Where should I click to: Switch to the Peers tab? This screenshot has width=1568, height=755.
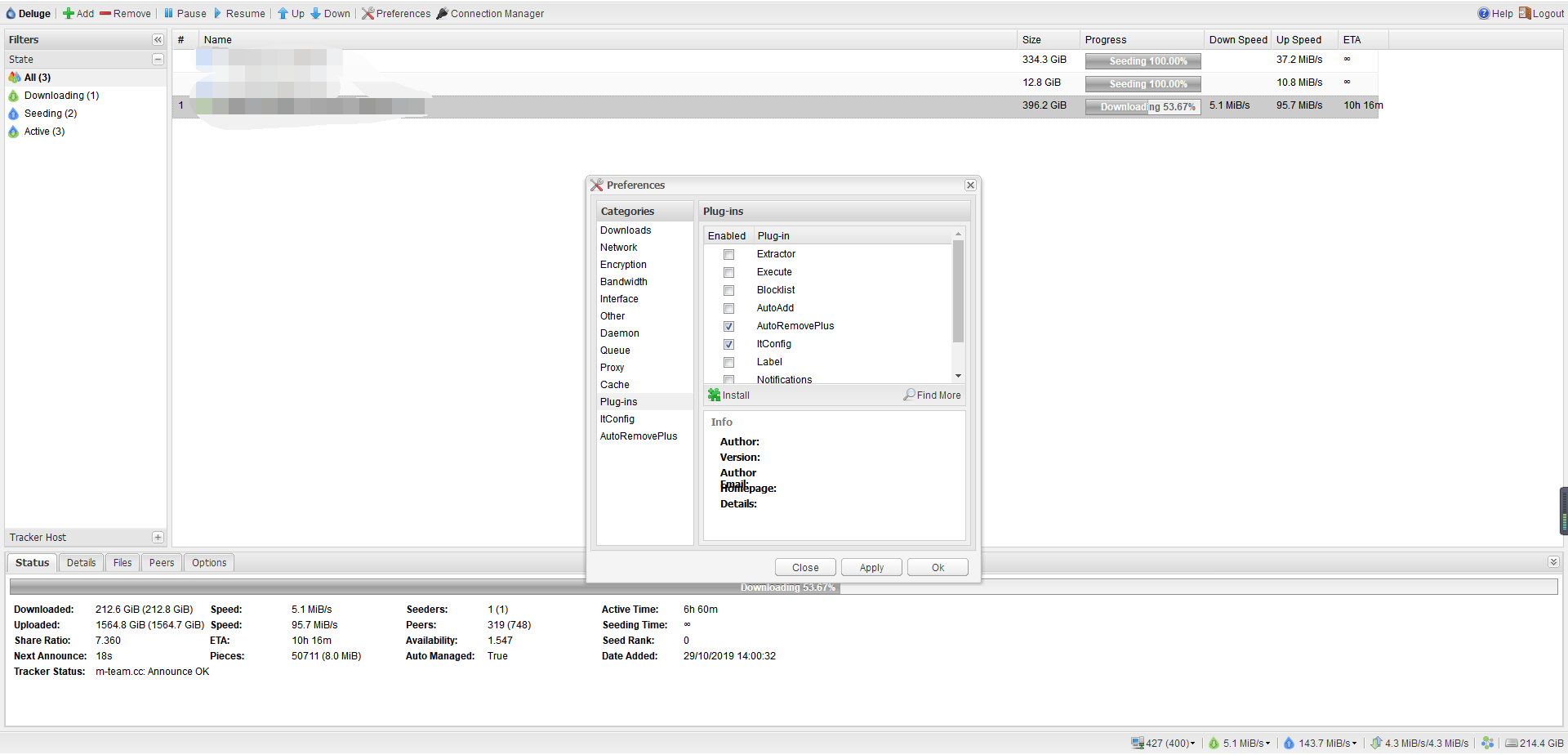coord(162,563)
